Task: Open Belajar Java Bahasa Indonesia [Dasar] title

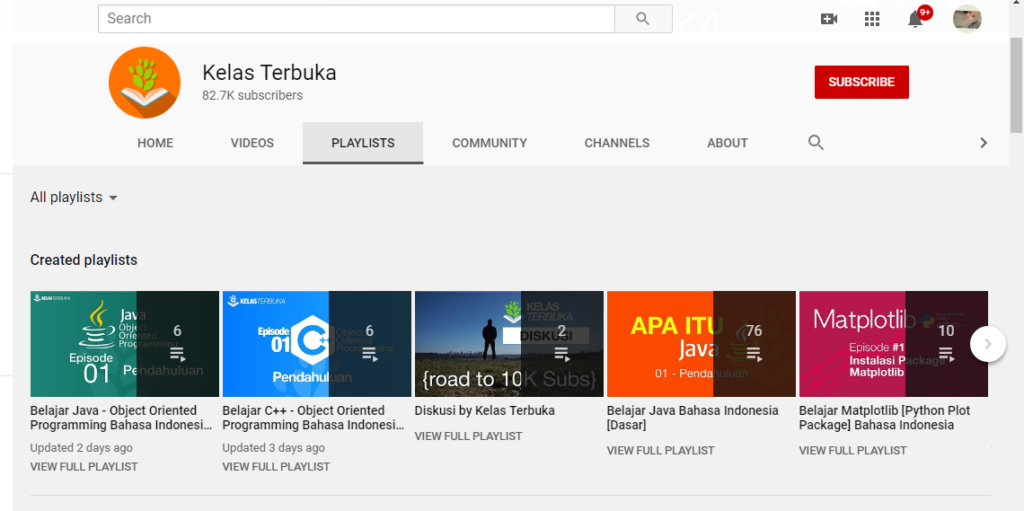Action: 693,418
